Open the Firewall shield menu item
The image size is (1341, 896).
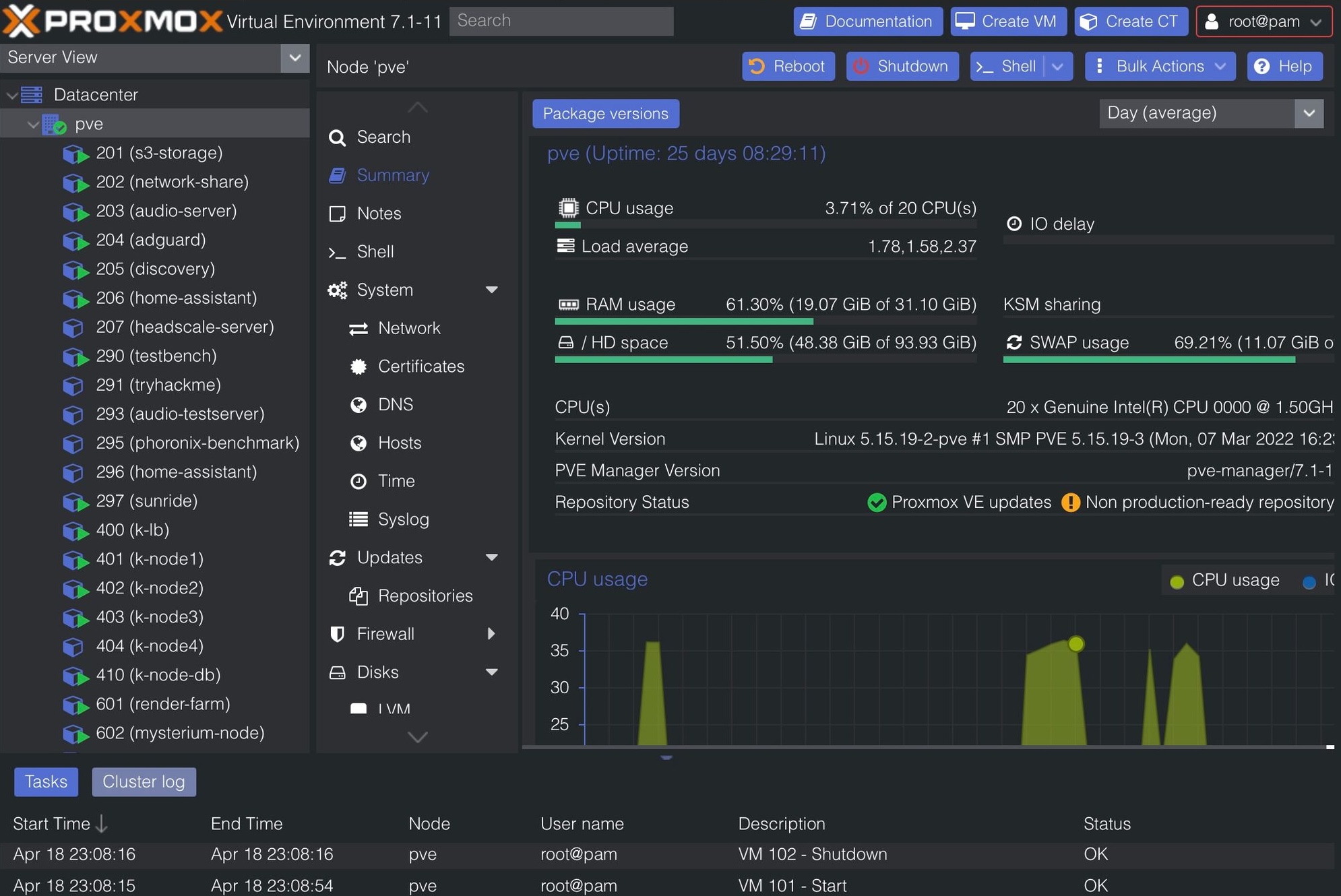point(385,634)
